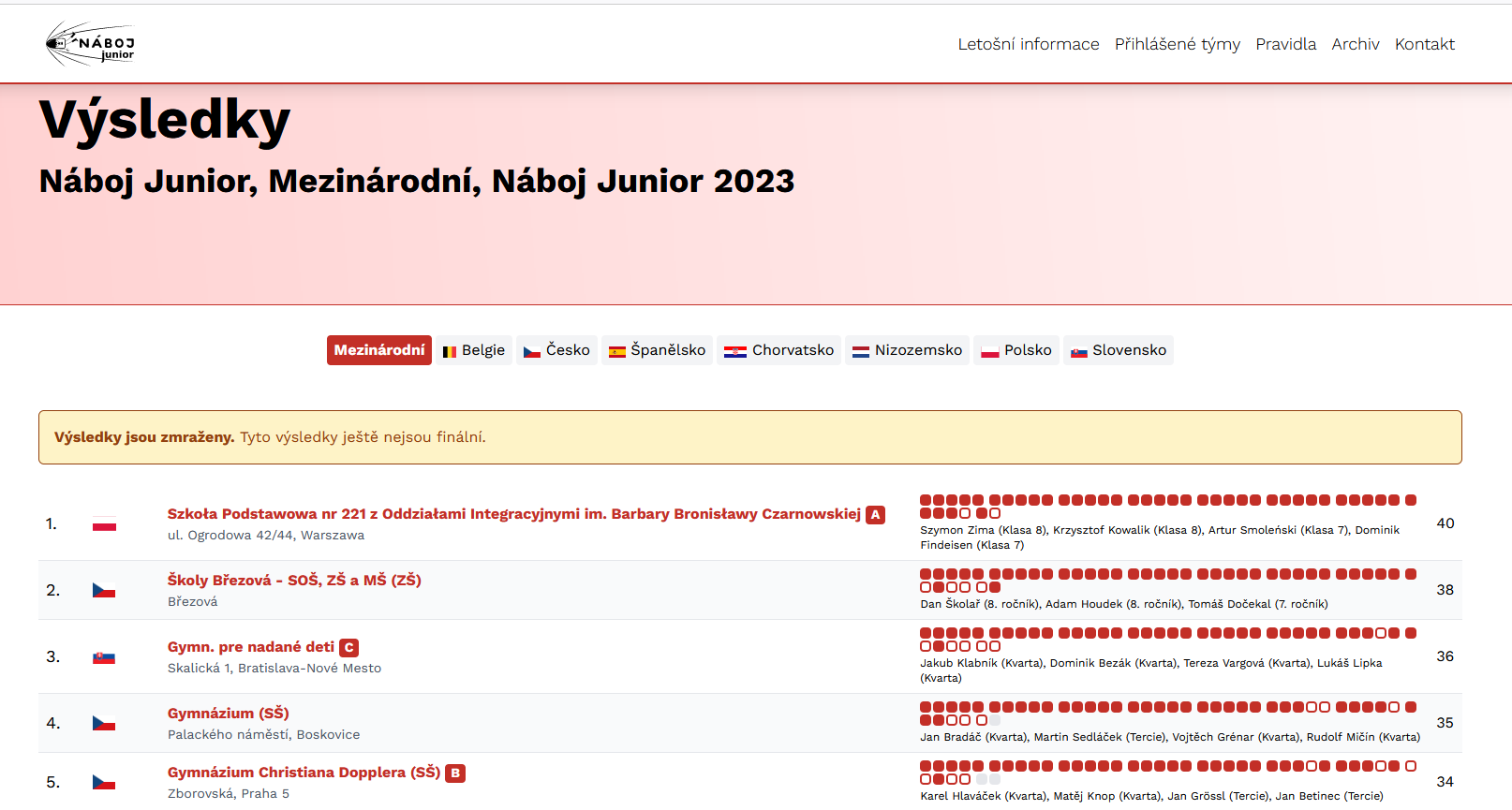The image size is (1512, 810).
Task: Click the 'Skalická 1, Bratislava-Nové Mesto' address
Action: coord(274,669)
